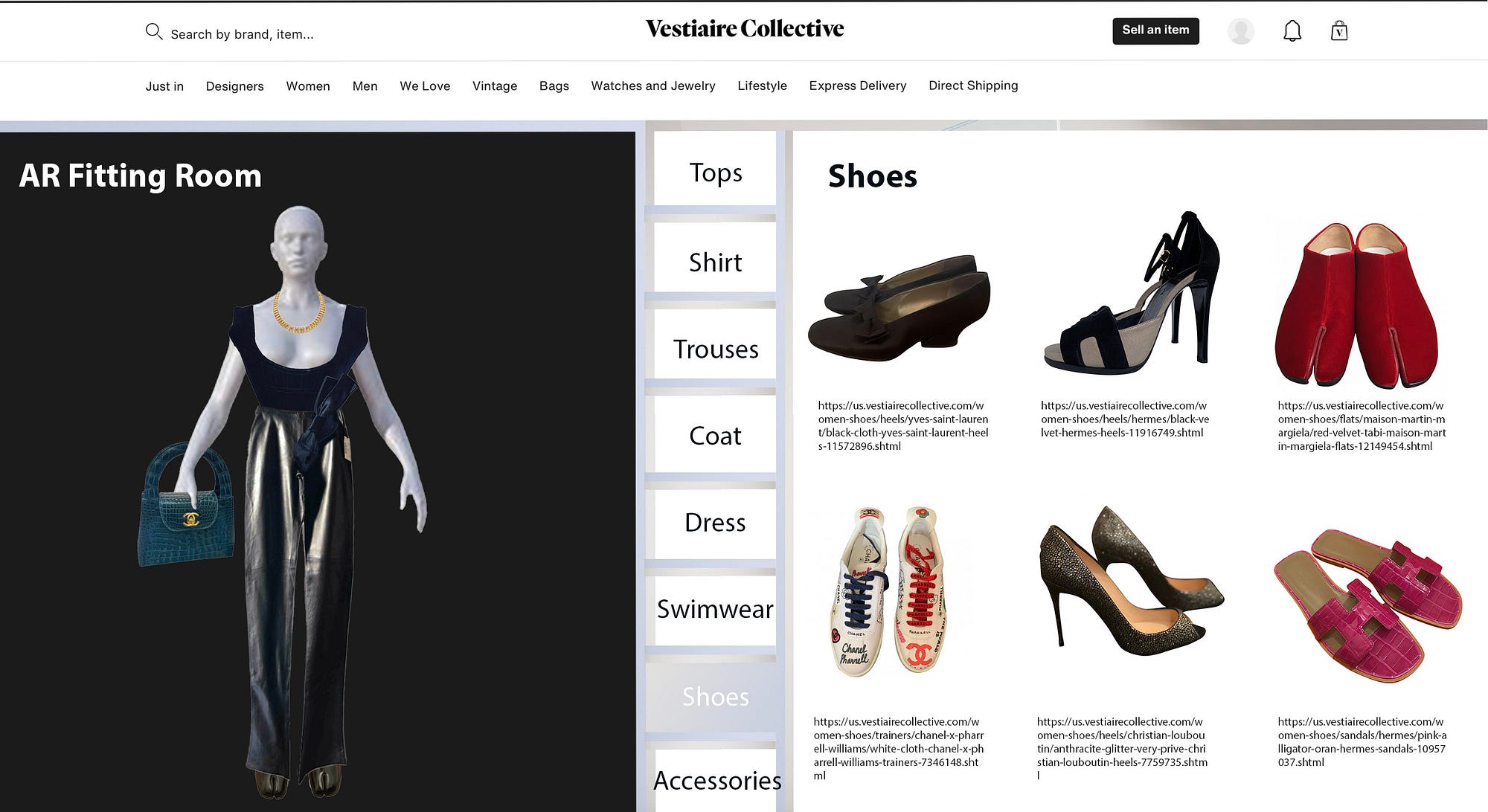Open Direct Shipping menu
This screenshot has width=1488, height=812.
pos(973,86)
